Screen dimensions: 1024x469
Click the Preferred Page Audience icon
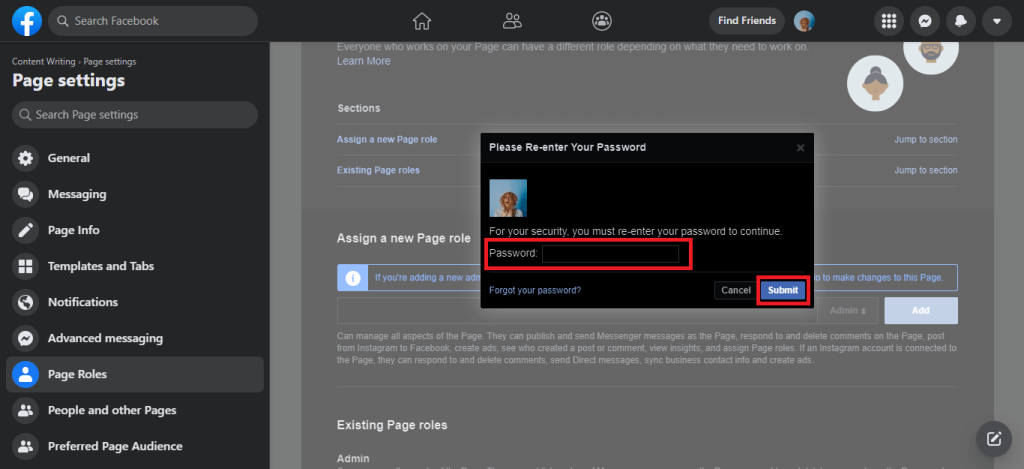pos(25,446)
